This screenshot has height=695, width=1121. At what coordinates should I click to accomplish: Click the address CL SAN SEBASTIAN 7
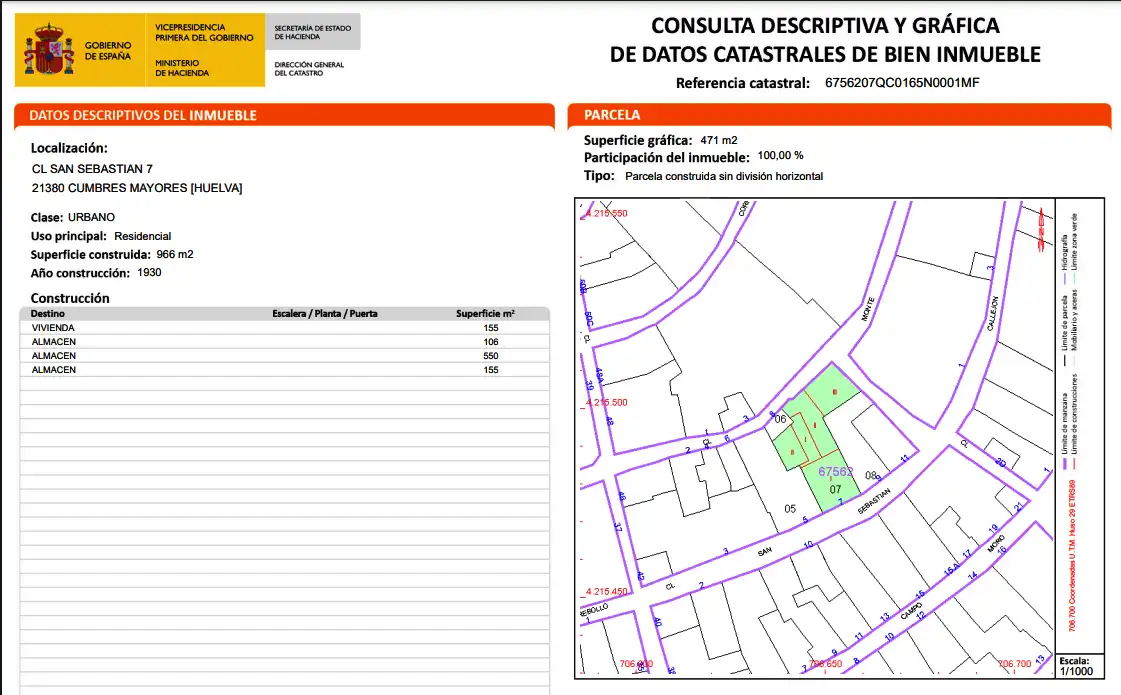pyautogui.click(x=92, y=169)
